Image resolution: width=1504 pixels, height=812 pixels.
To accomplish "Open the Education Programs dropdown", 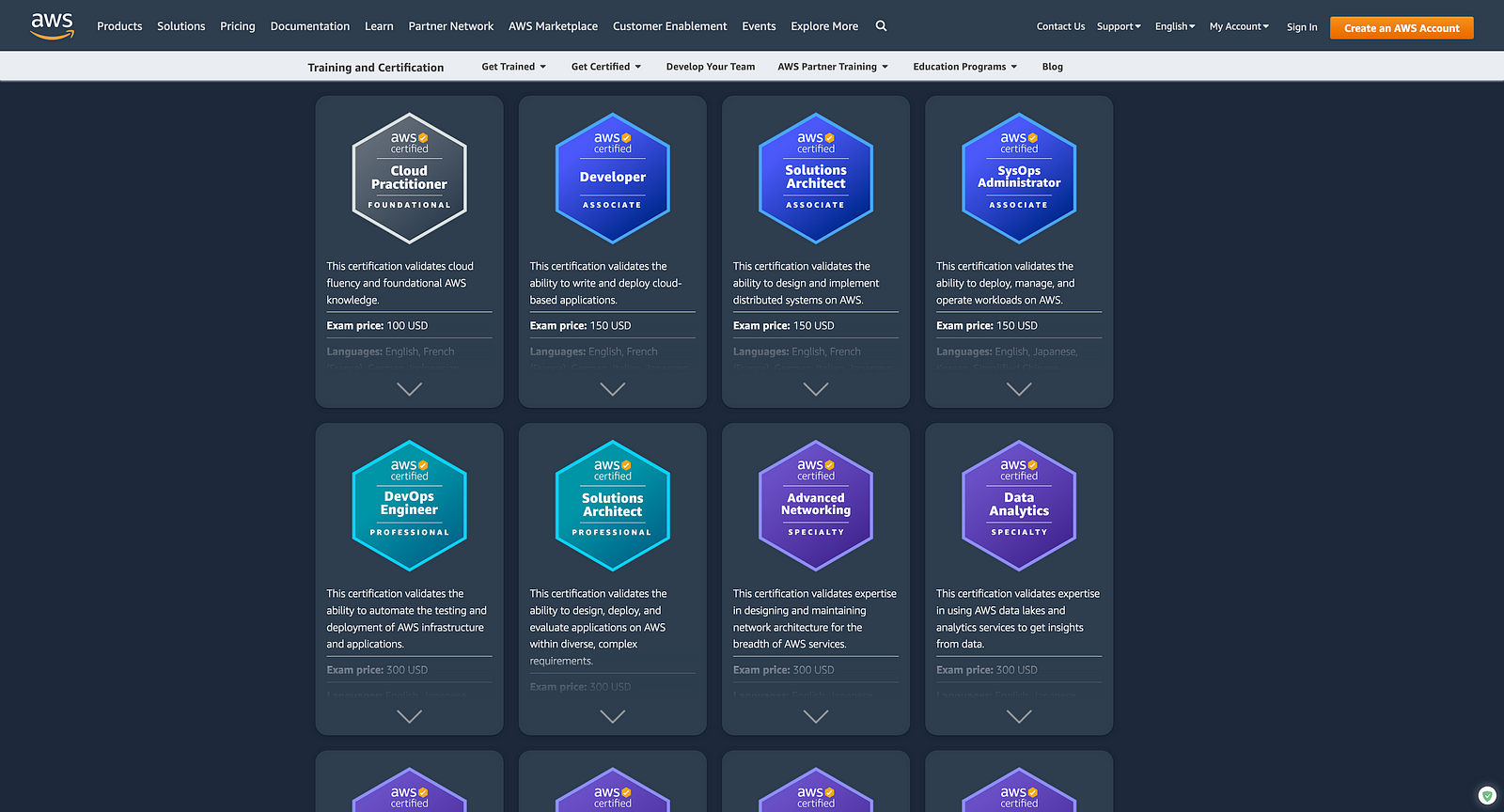I will [965, 67].
